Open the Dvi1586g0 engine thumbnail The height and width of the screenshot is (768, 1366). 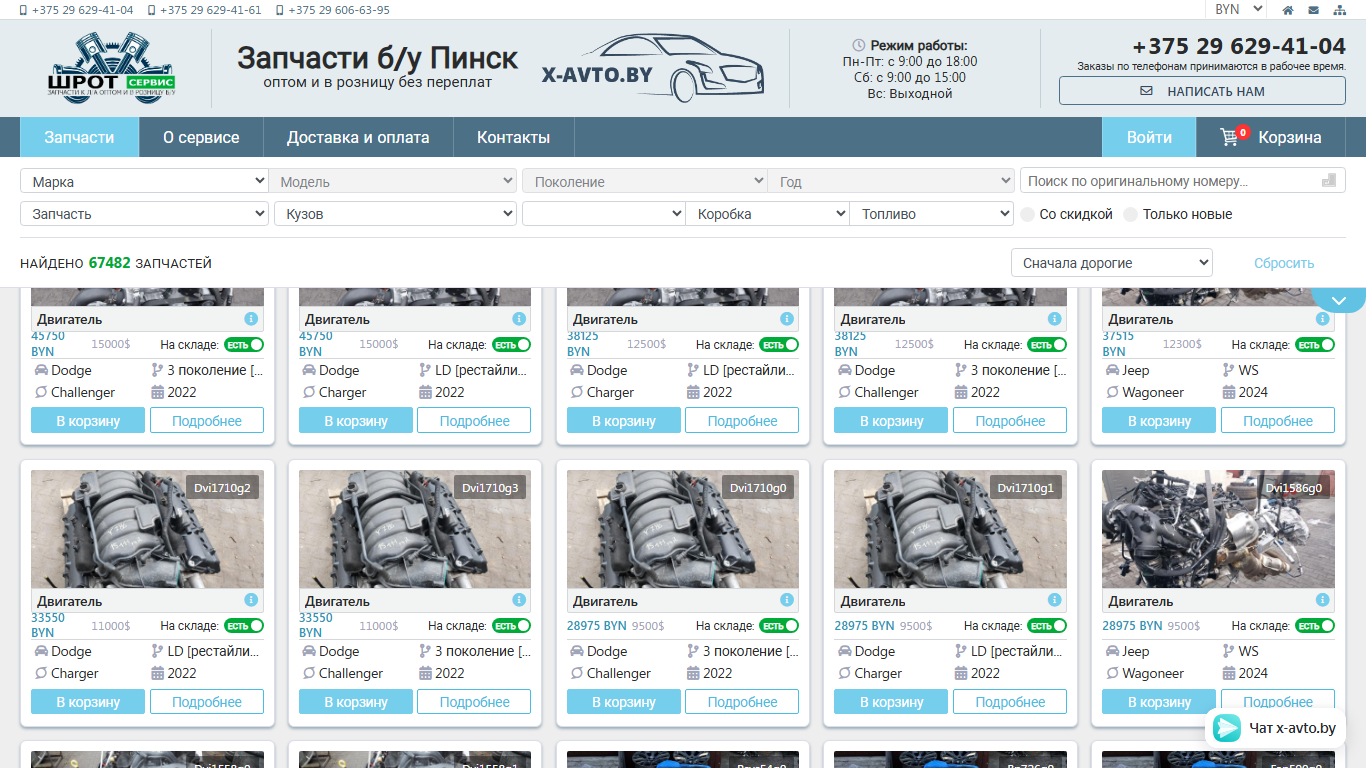[x=1218, y=530]
